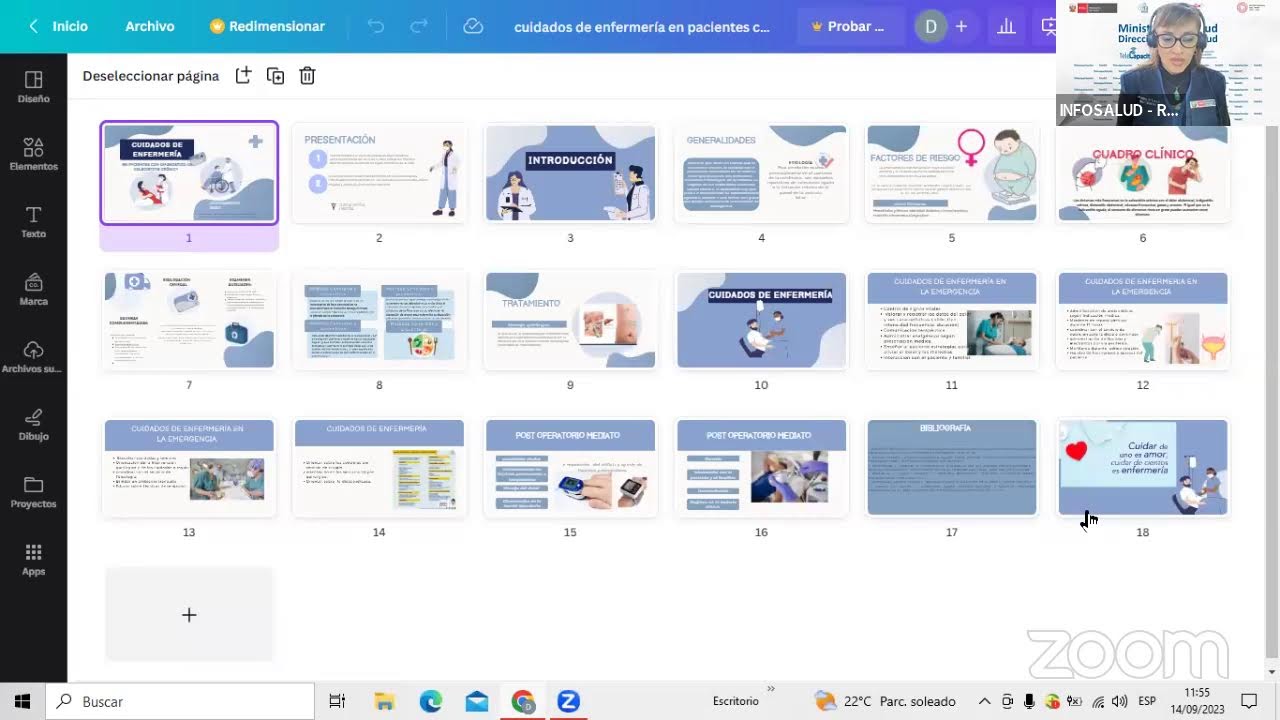Select page 8 thumbnail
1280x720 pixels.
pyautogui.click(x=379, y=320)
